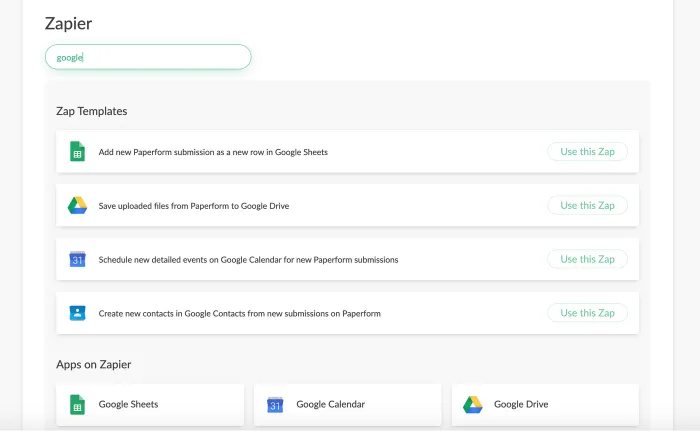Click Google Drive icon under Apps on Zapier
The height and width of the screenshot is (431, 700).
[x=473, y=405]
